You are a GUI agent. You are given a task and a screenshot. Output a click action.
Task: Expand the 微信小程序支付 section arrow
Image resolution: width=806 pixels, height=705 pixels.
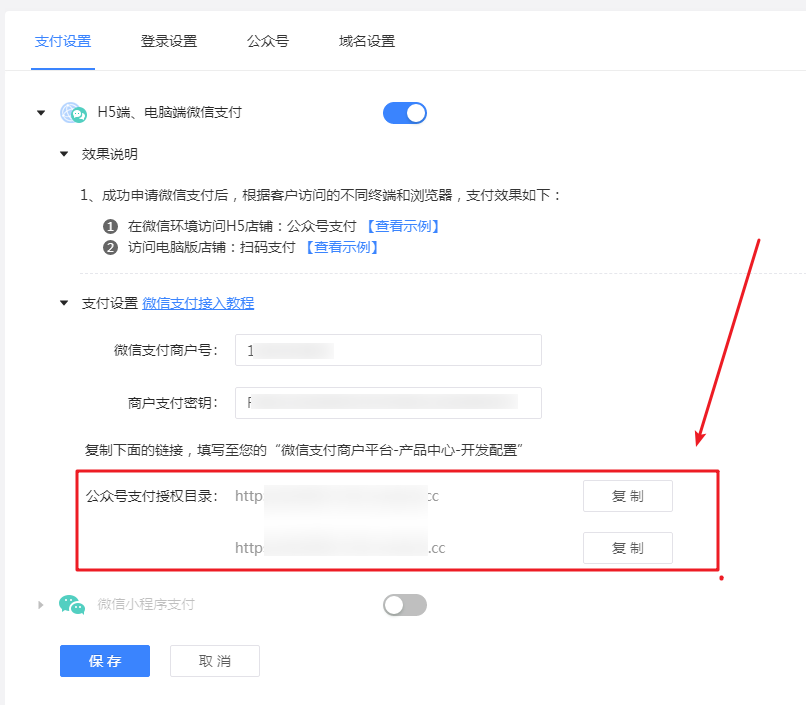pyautogui.click(x=41, y=605)
